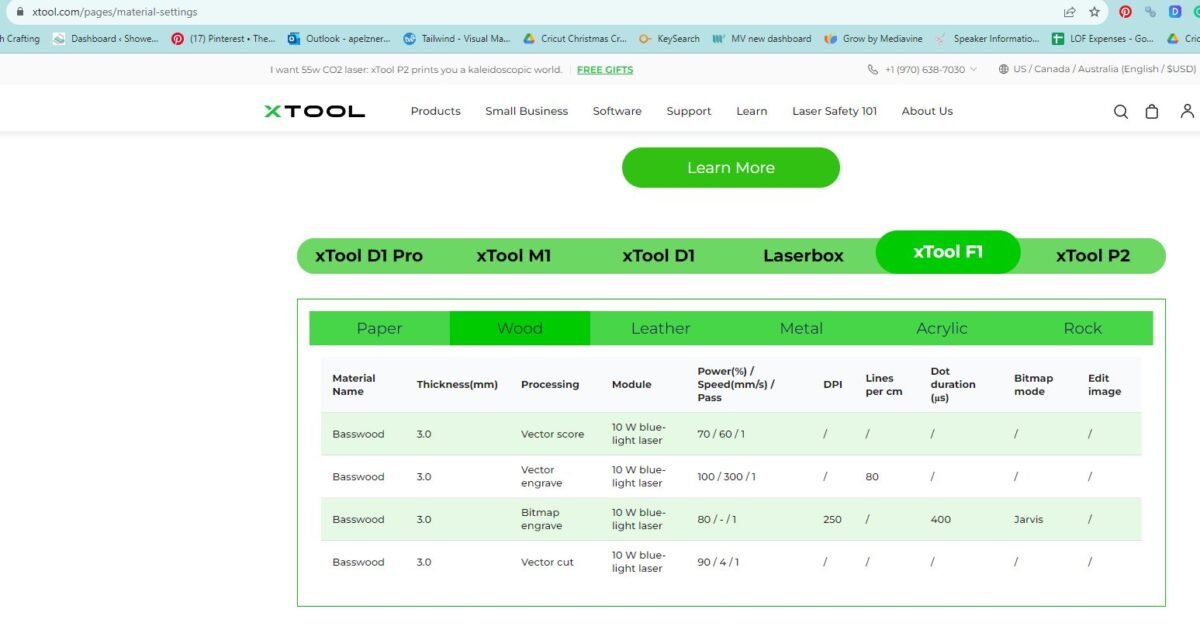This screenshot has width=1200, height=637.
Task: Switch to the Acrylic material tab
Action: (x=942, y=328)
